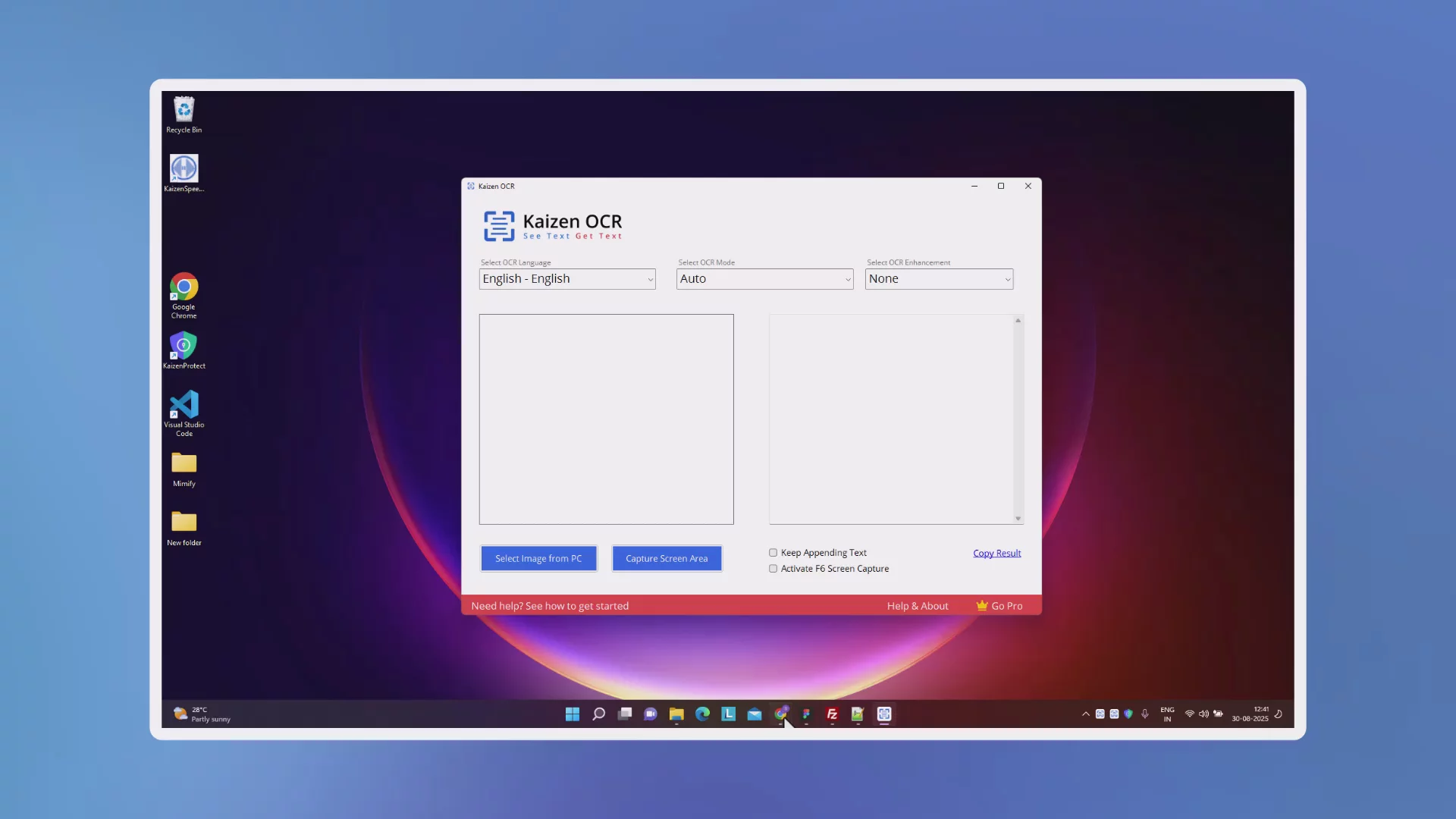Open the Chat app on the taskbar
The width and height of the screenshot is (1456, 819).
point(651,714)
